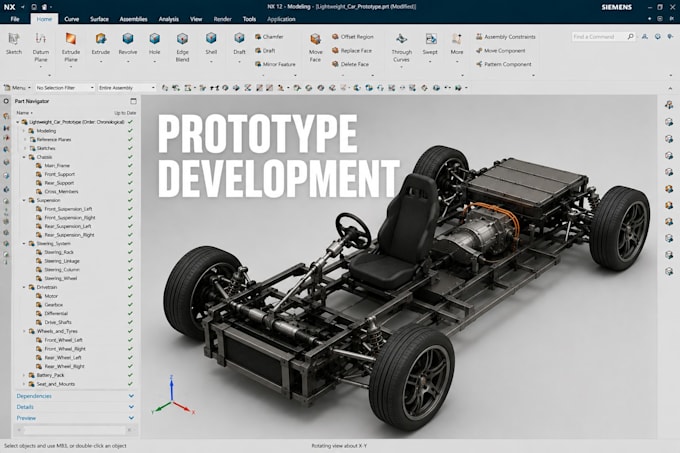Viewport: 680px width, 453px height.
Task: Open the Analysis tab
Action: (169, 19)
